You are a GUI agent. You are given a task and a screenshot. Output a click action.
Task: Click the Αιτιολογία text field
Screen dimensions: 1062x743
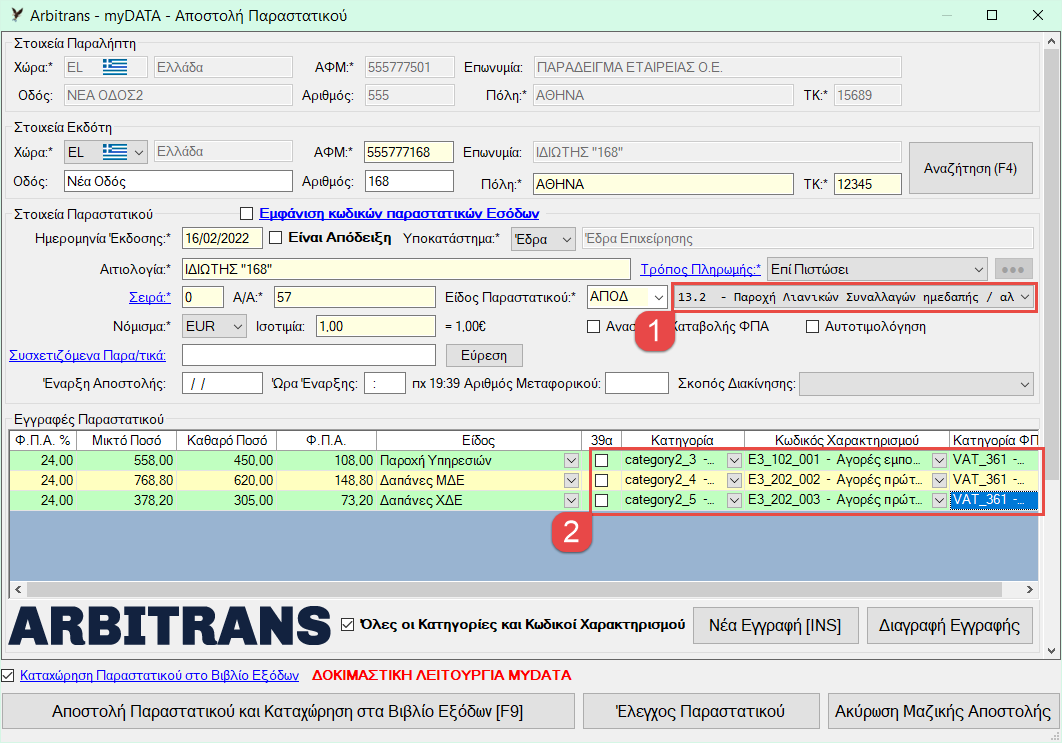(x=406, y=269)
